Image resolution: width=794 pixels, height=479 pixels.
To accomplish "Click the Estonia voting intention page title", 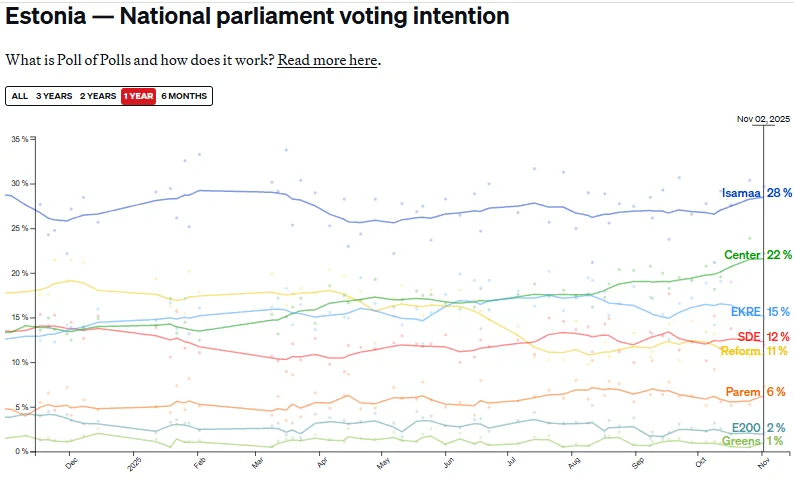I will pyautogui.click(x=257, y=17).
